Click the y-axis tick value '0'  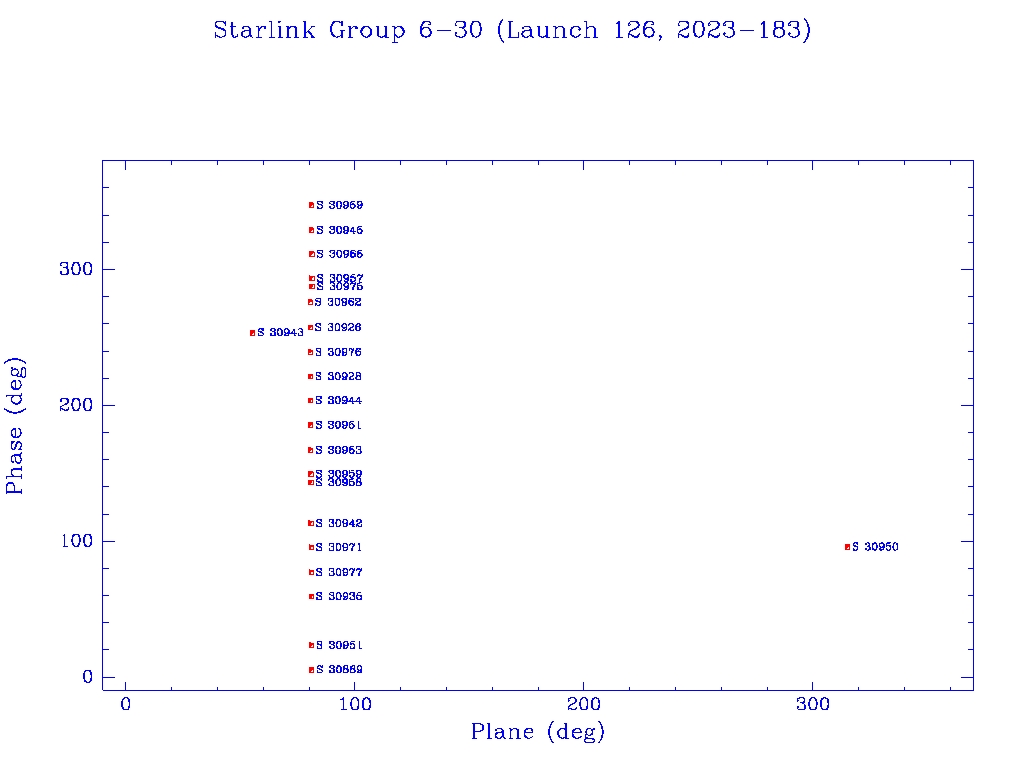pyautogui.click(x=88, y=677)
